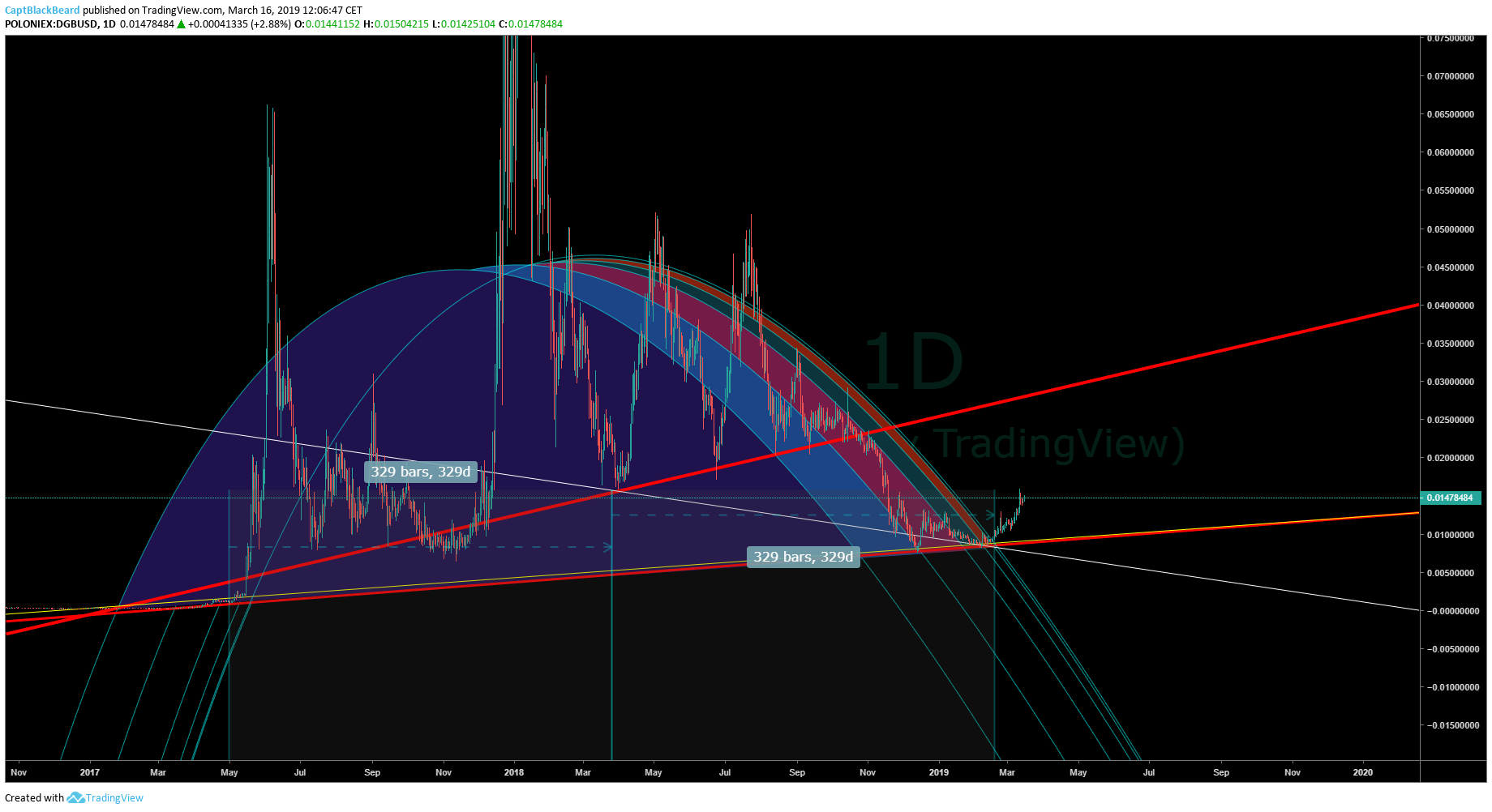Click the May 2017 time axis label
The width and height of the screenshot is (1492, 812).
click(x=229, y=772)
